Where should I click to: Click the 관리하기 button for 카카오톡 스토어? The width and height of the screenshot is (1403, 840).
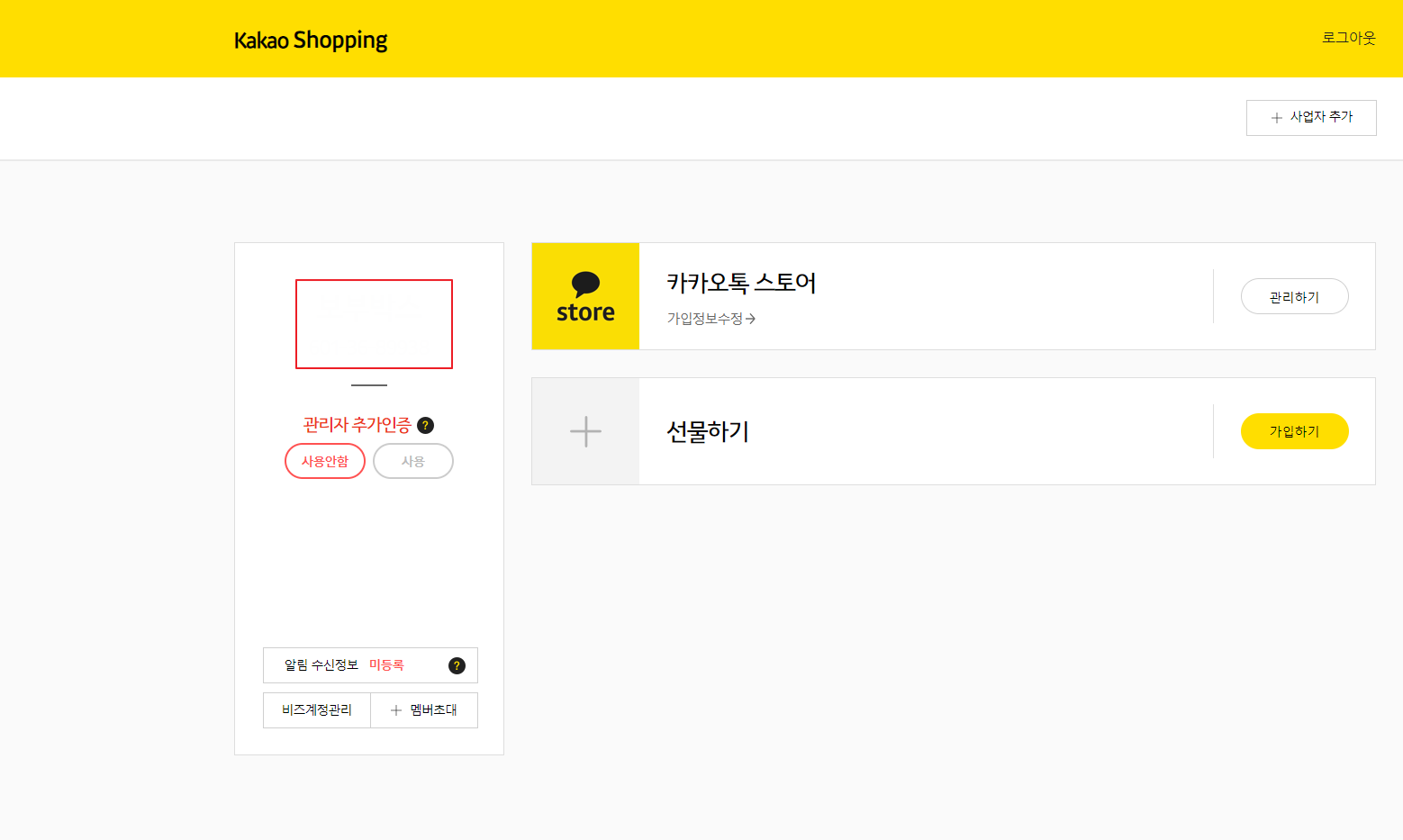click(x=1294, y=296)
